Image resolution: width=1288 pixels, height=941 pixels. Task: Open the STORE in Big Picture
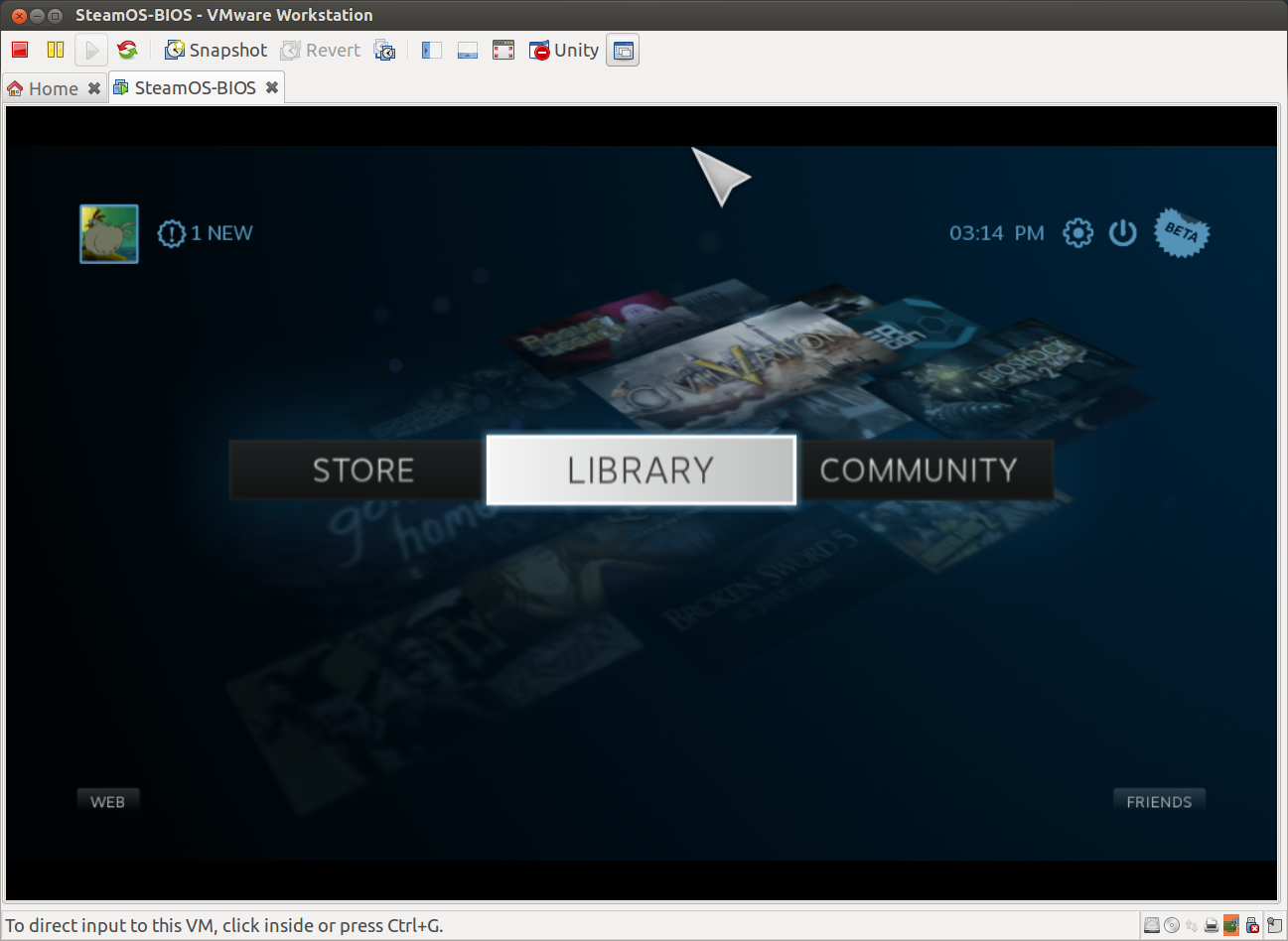362,470
